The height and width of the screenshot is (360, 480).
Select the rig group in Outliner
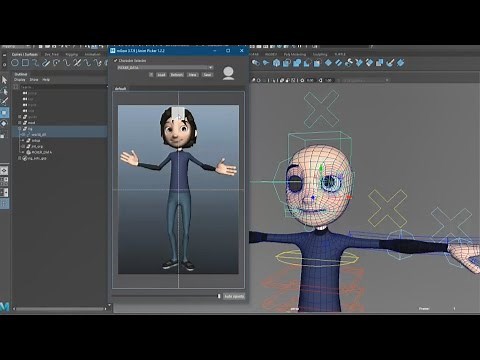[x=30, y=129]
